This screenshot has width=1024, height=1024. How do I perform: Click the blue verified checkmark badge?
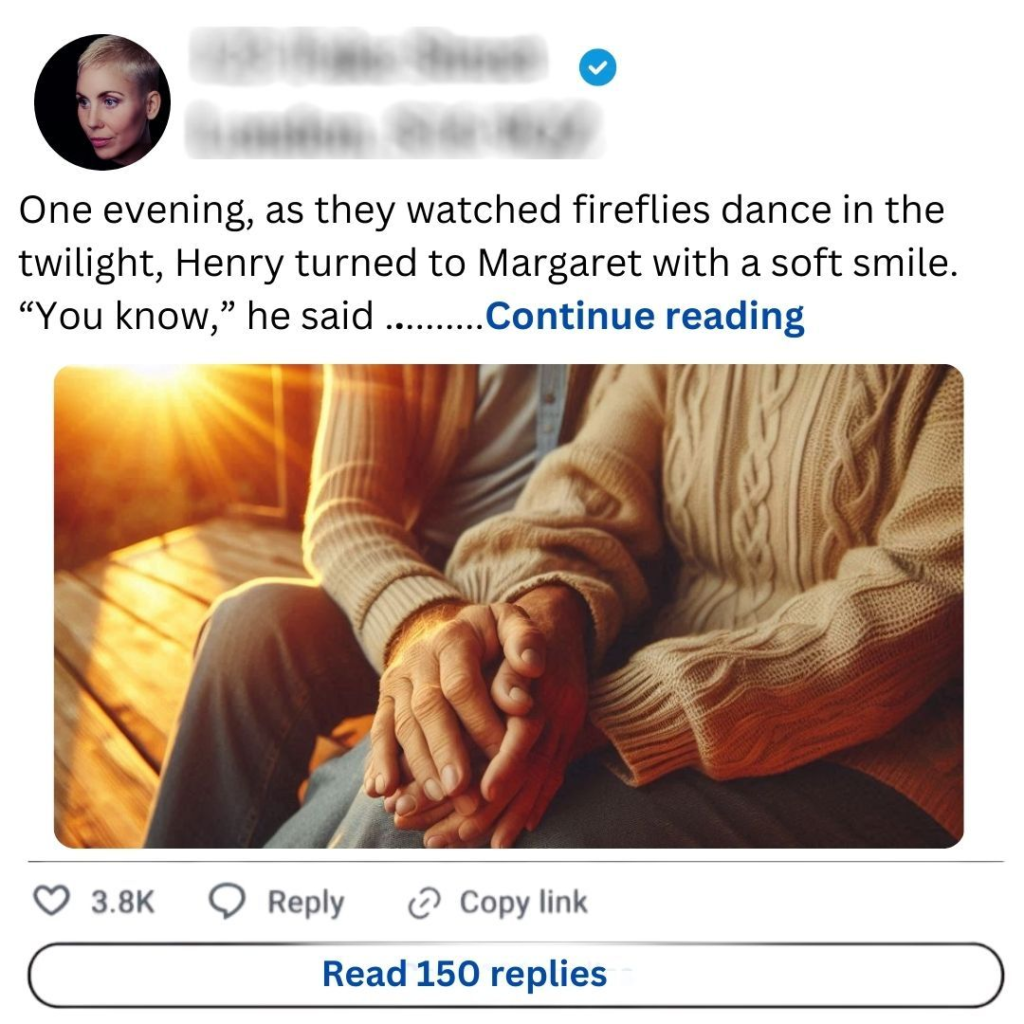[598, 68]
